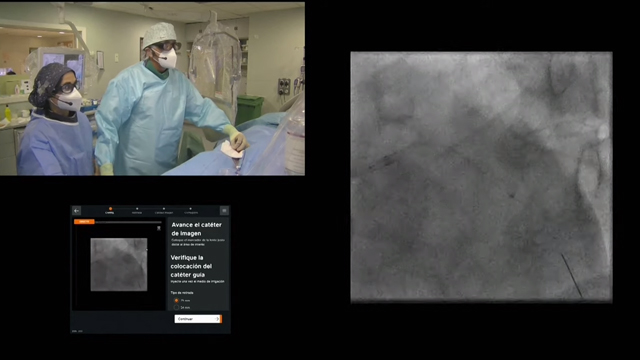Click the 'Tipo de retirada' label
The width and height of the screenshot is (640, 360).
click(182, 293)
